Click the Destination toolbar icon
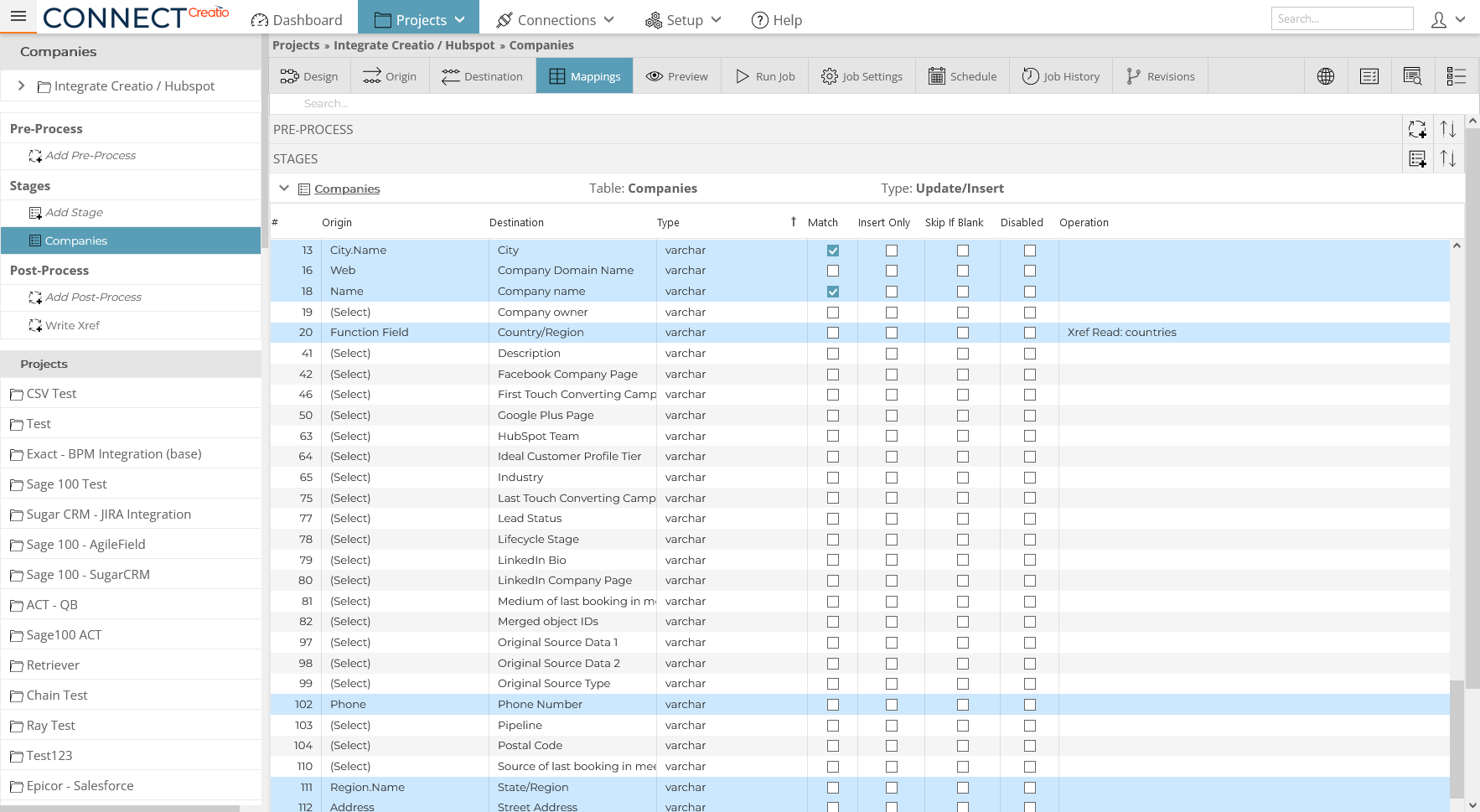1480x812 pixels. pyautogui.click(x=450, y=75)
